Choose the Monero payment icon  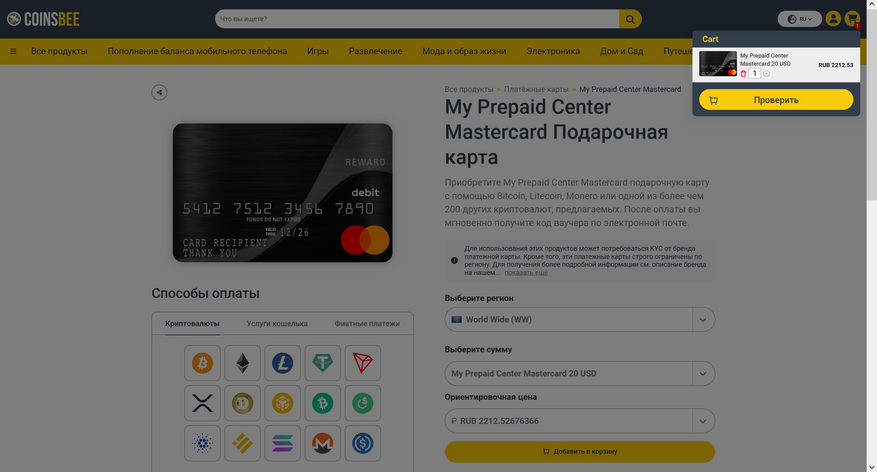(x=323, y=443)
